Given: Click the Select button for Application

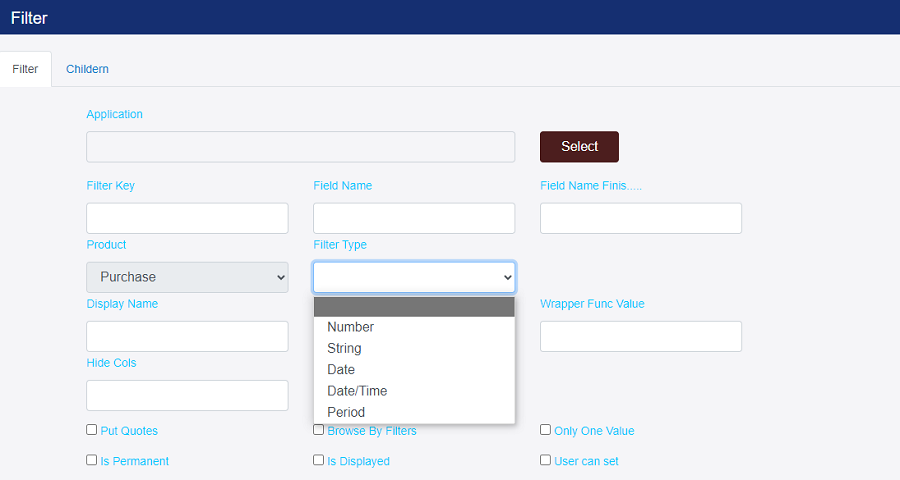Looking at the screenshot, I should (x=579, y=146).
